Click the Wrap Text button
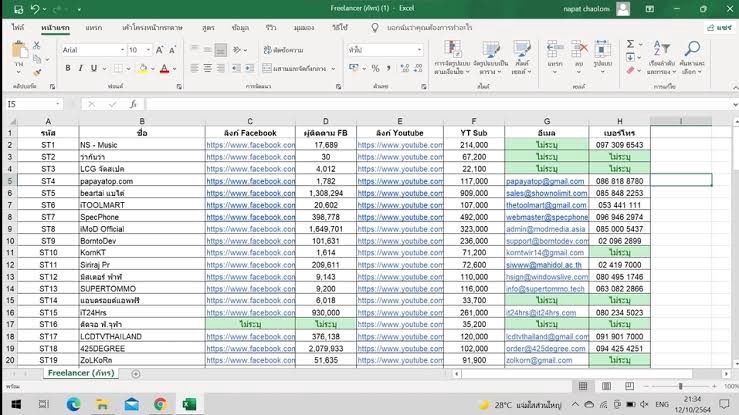Screen dimensions: 739x415 pos(283,50)
